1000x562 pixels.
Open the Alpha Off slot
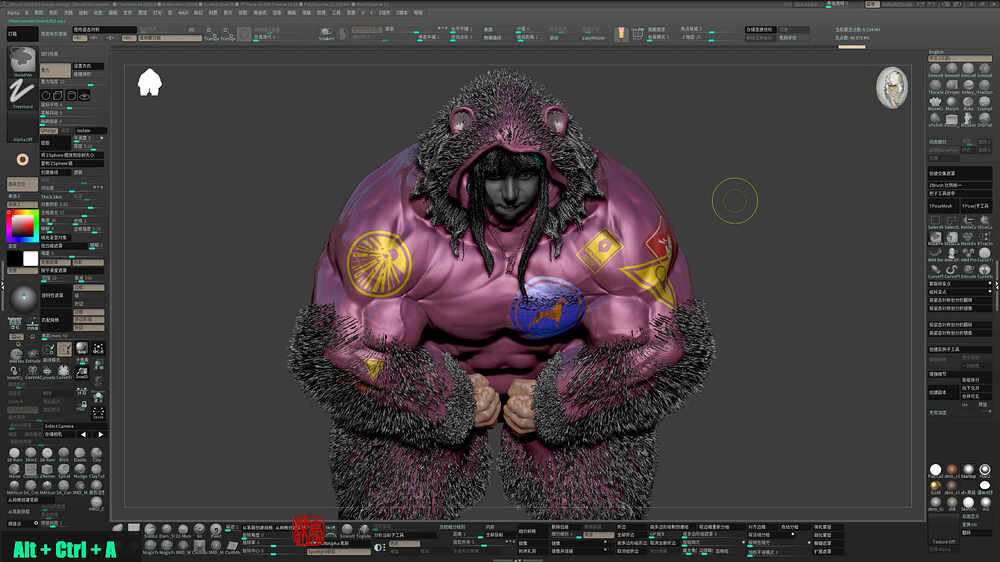(x=22, y=127)
